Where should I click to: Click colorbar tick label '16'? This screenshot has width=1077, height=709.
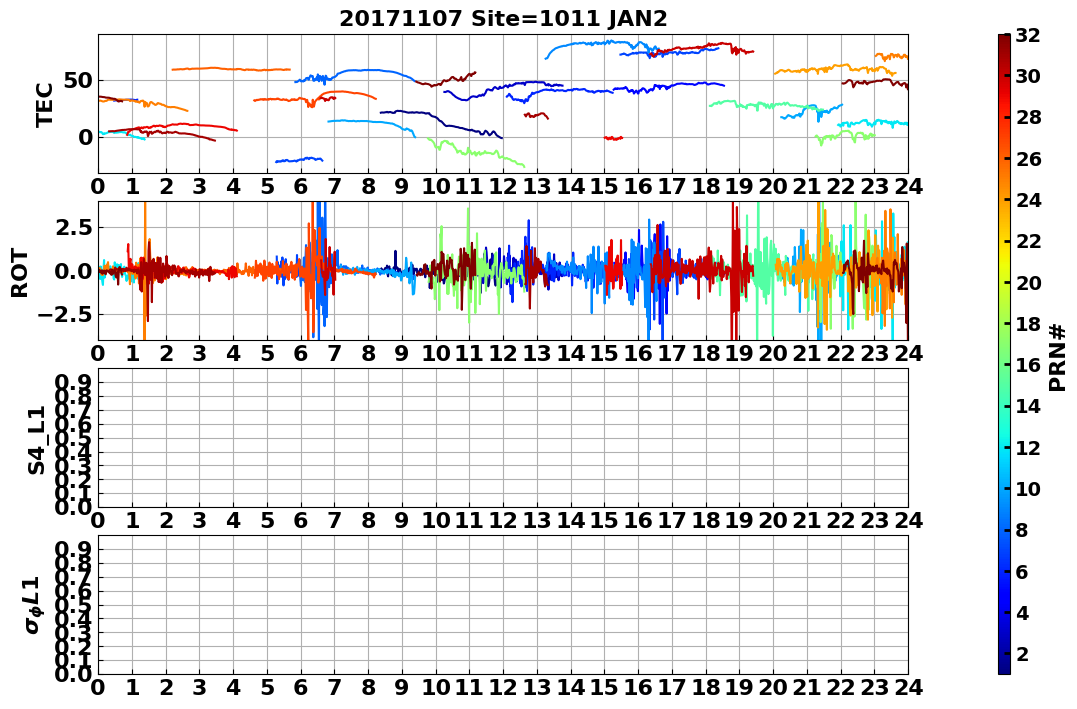(1028, 365)
